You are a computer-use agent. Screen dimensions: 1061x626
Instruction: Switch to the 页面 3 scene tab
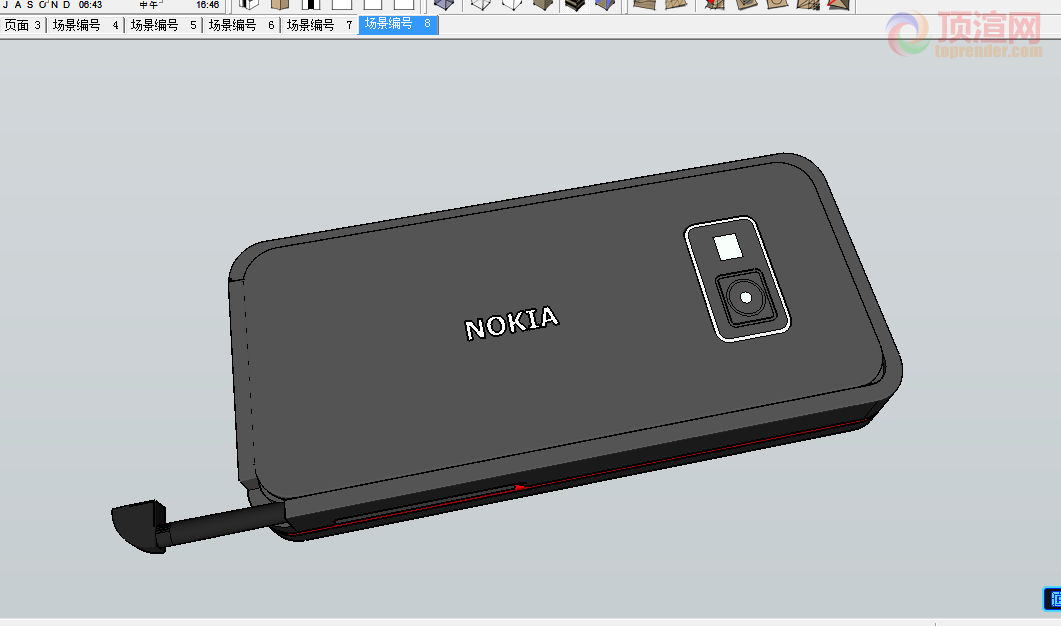pyautogui.click(x=22, y=25)
